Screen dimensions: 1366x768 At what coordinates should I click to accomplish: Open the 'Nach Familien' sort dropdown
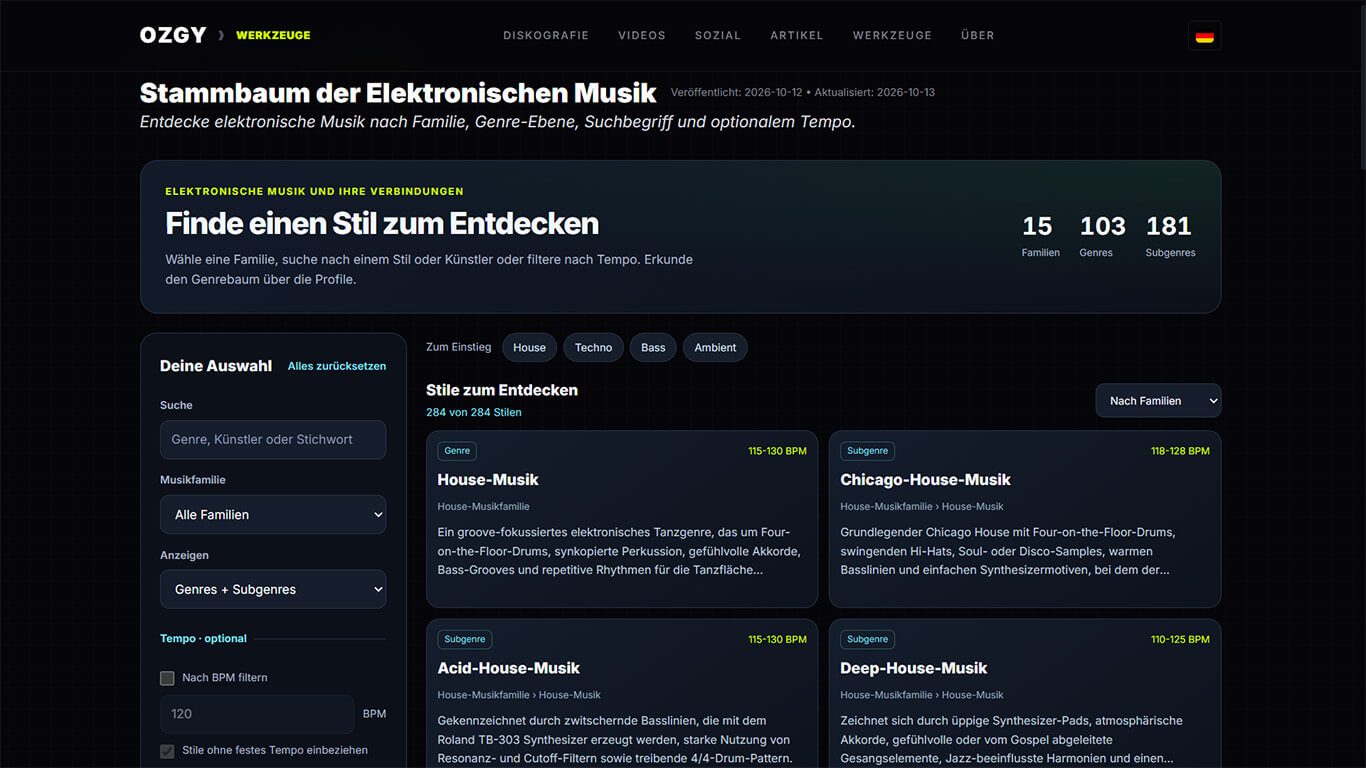point(1158,401)
